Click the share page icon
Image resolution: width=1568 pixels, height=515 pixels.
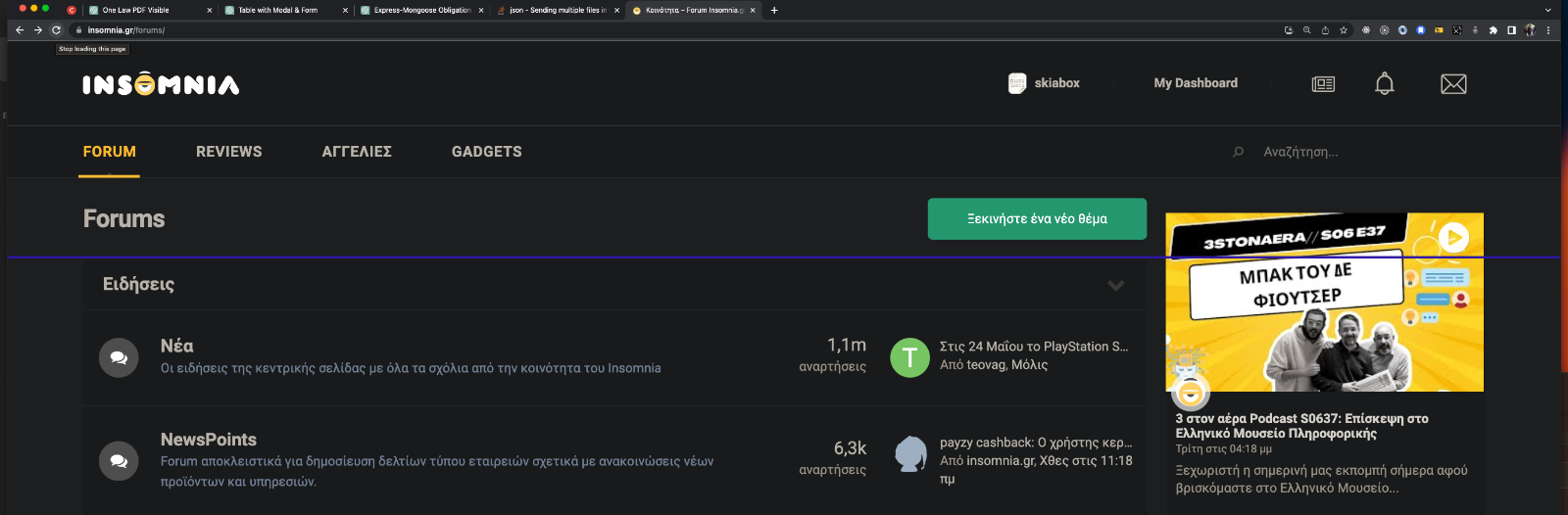1325,30
